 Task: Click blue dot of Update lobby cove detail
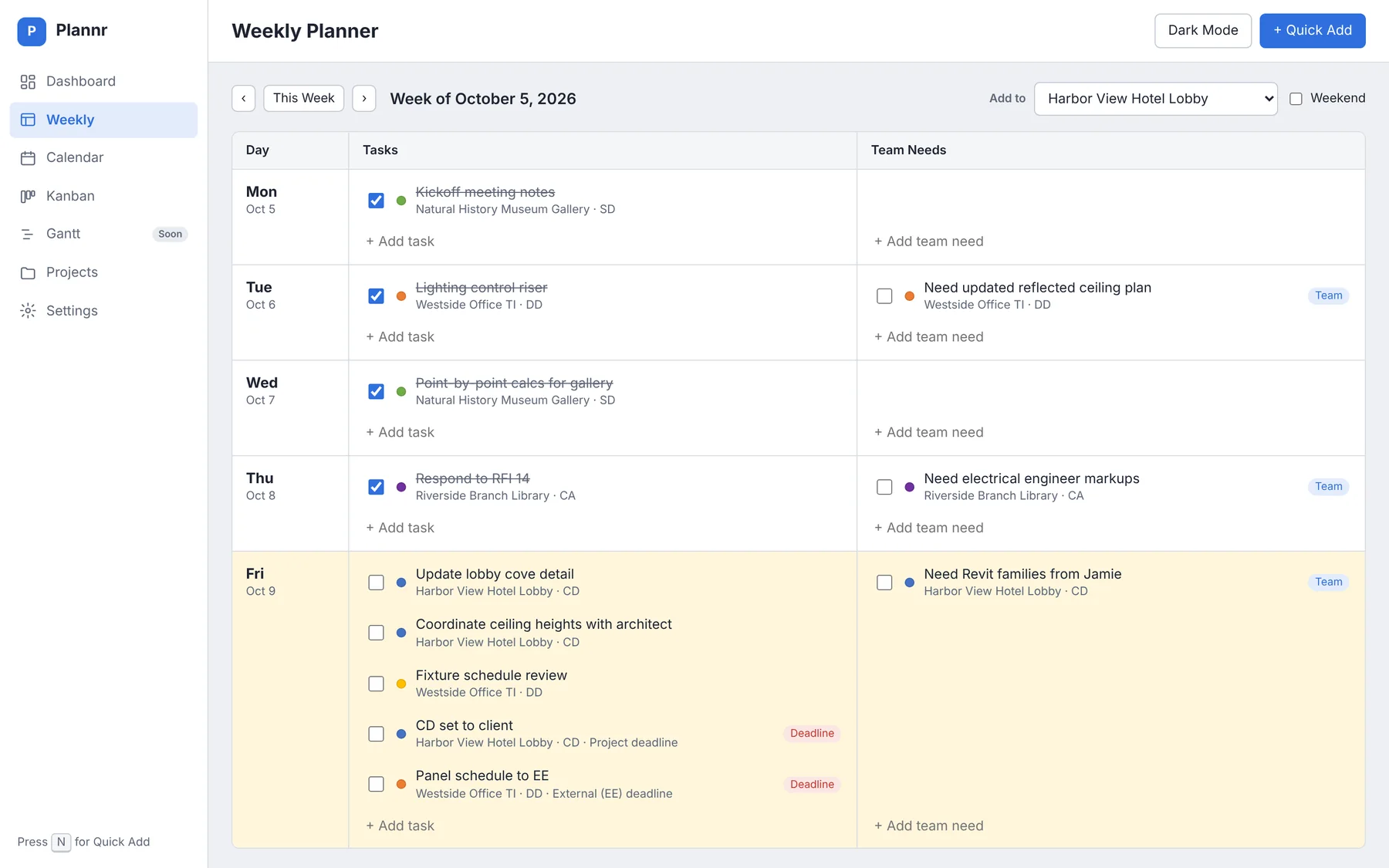pyautogui.click(x=401, y=583)
